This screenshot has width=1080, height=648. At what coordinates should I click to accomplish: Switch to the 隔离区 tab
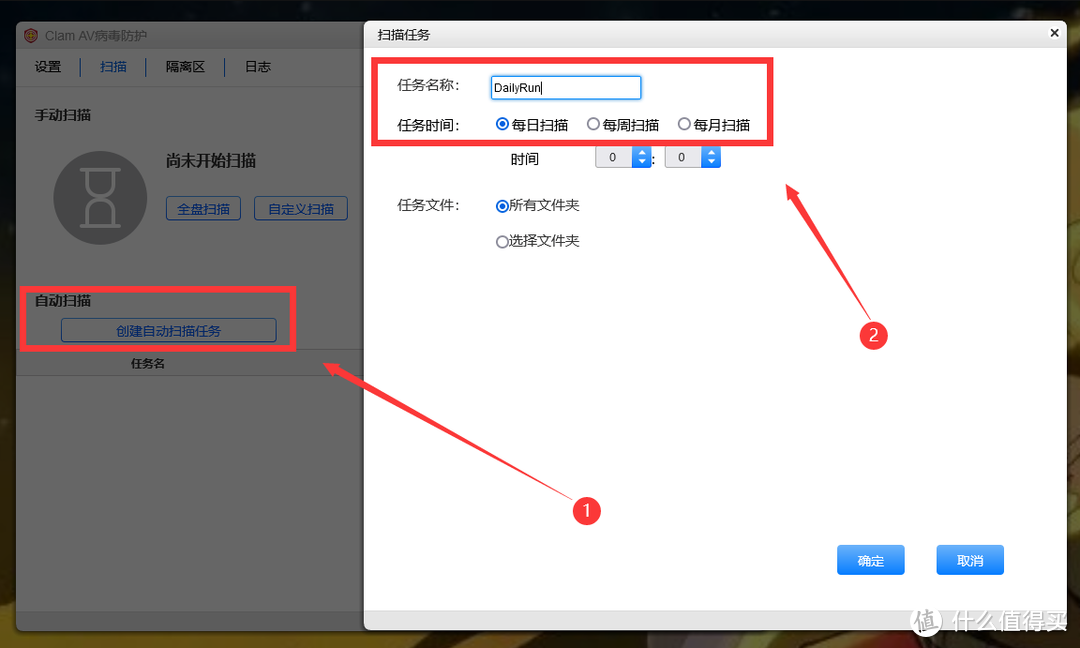[x=186, y=66]
